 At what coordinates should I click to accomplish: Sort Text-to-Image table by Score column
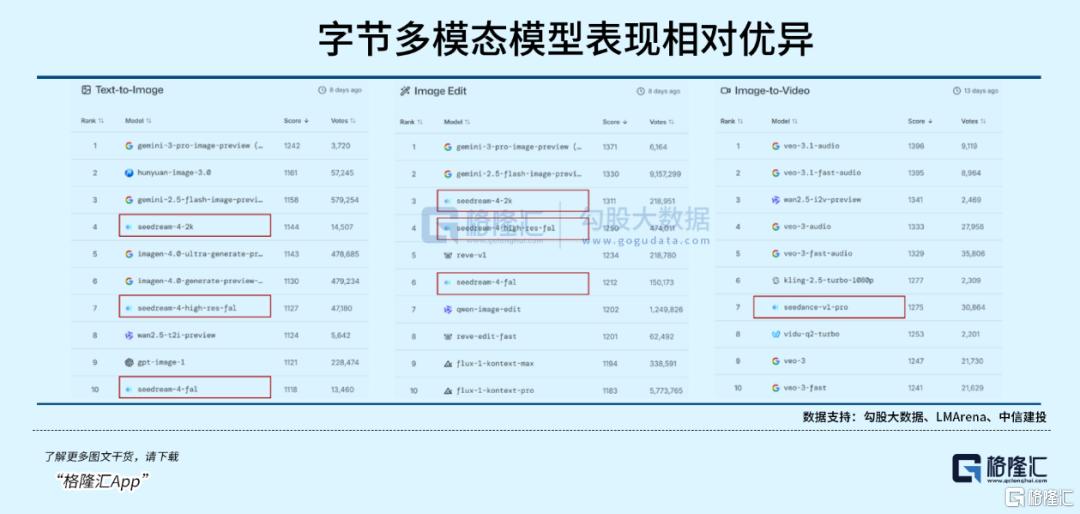coord(296,121)
